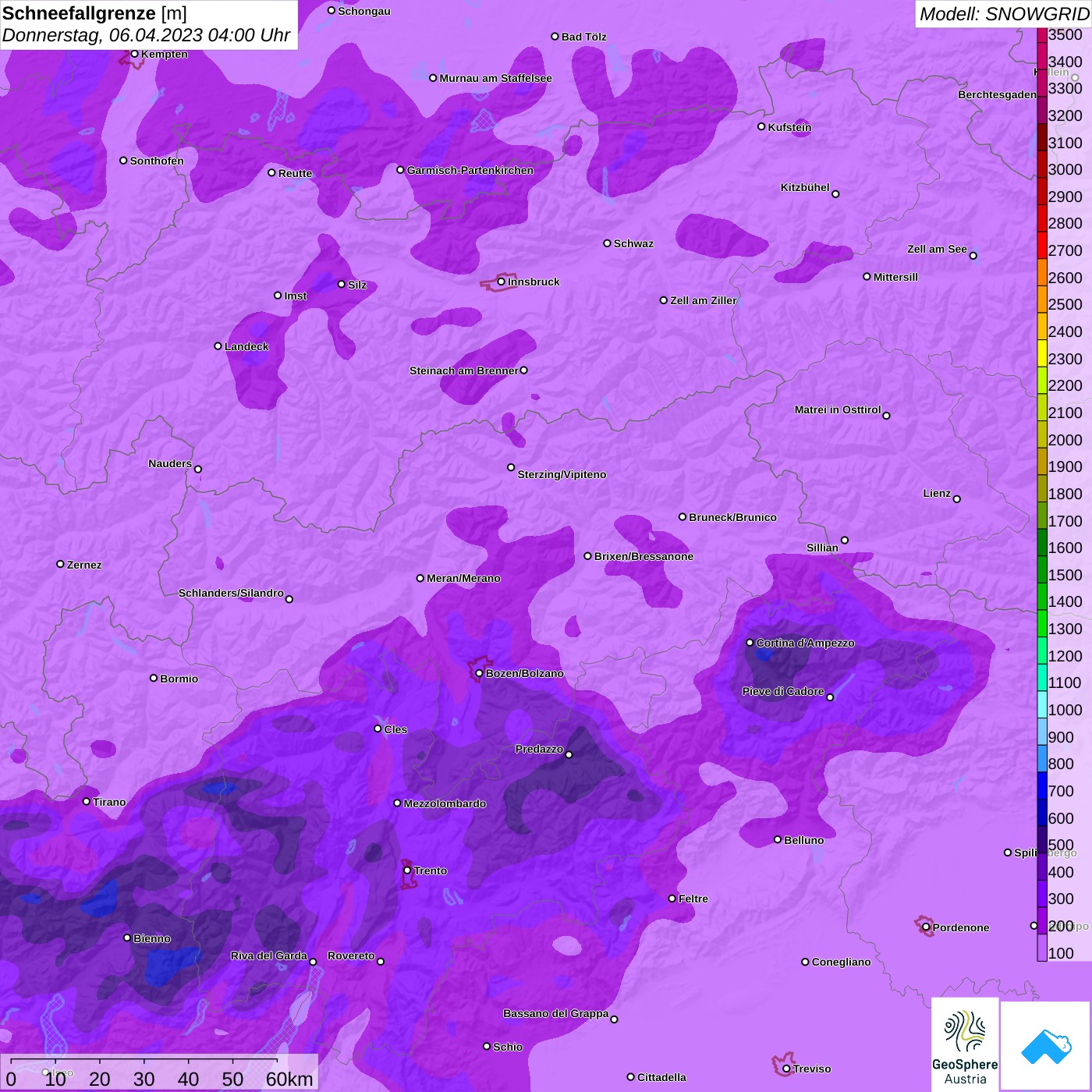Click the 2700 m red legend color
This screenshot has width=1092, height=1092.
pos(1042,246)
